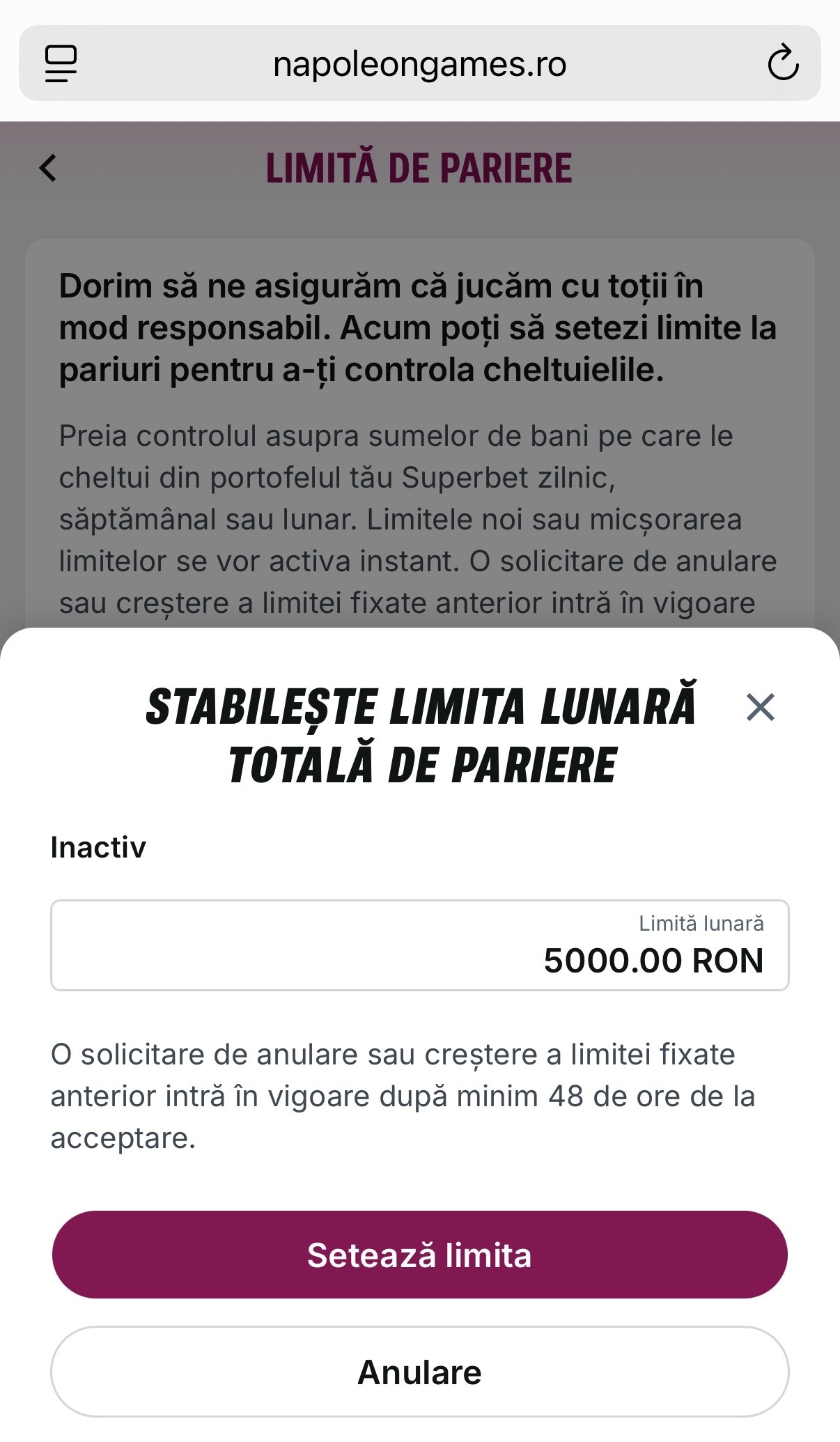Tap the Stabilește limita lunară totală de pariere title
840x1442 pixels.
tap(421, 736)
